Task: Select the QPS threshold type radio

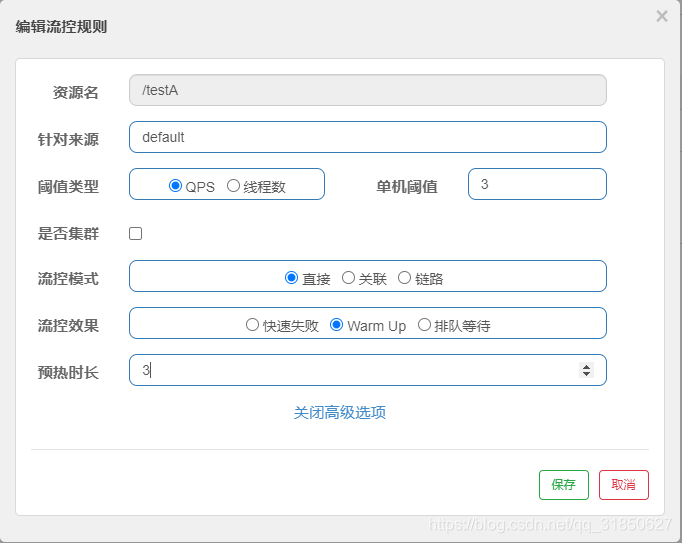Action: (x=175, y=186)
